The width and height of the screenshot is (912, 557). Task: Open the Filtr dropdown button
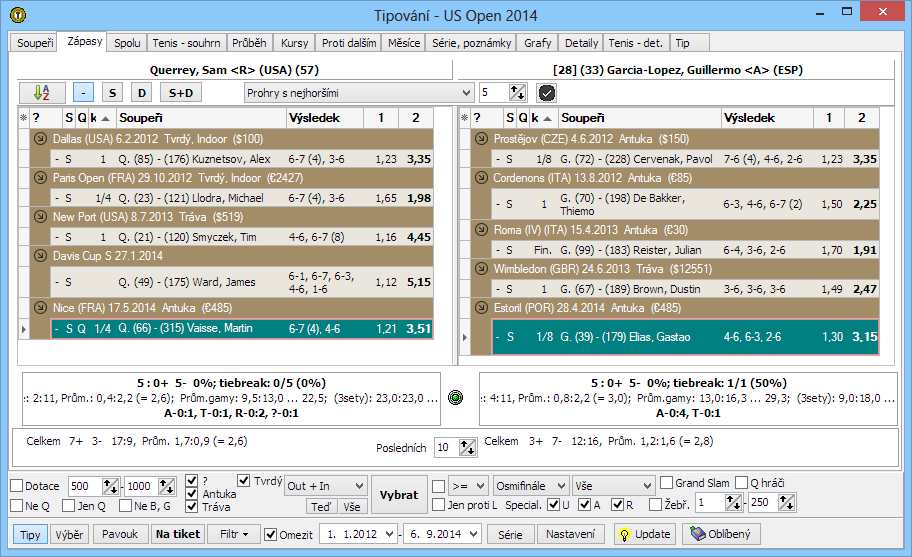(234, 534)
